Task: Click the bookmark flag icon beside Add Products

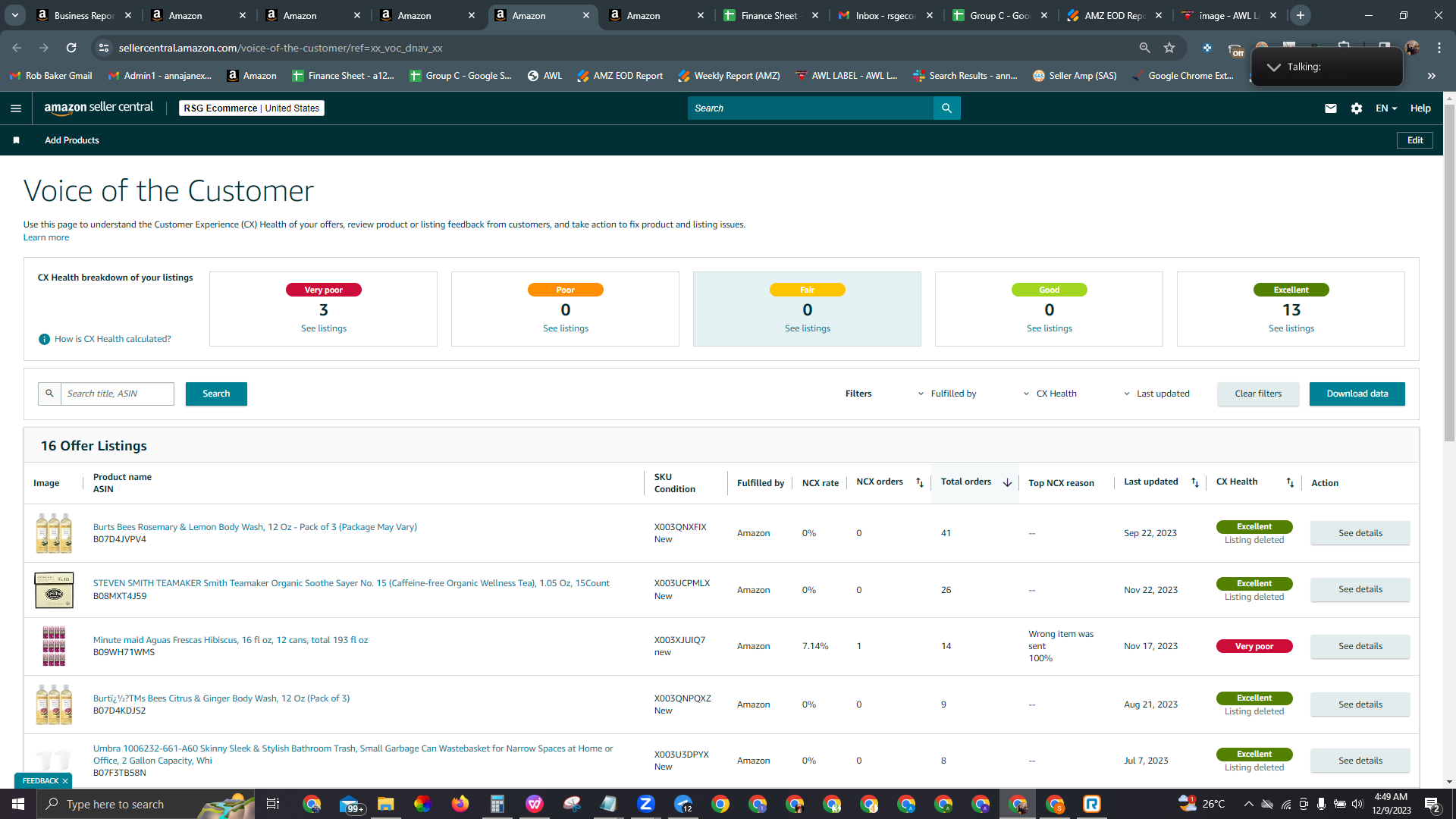Action: pyautogui.click(x=17, y=140)
